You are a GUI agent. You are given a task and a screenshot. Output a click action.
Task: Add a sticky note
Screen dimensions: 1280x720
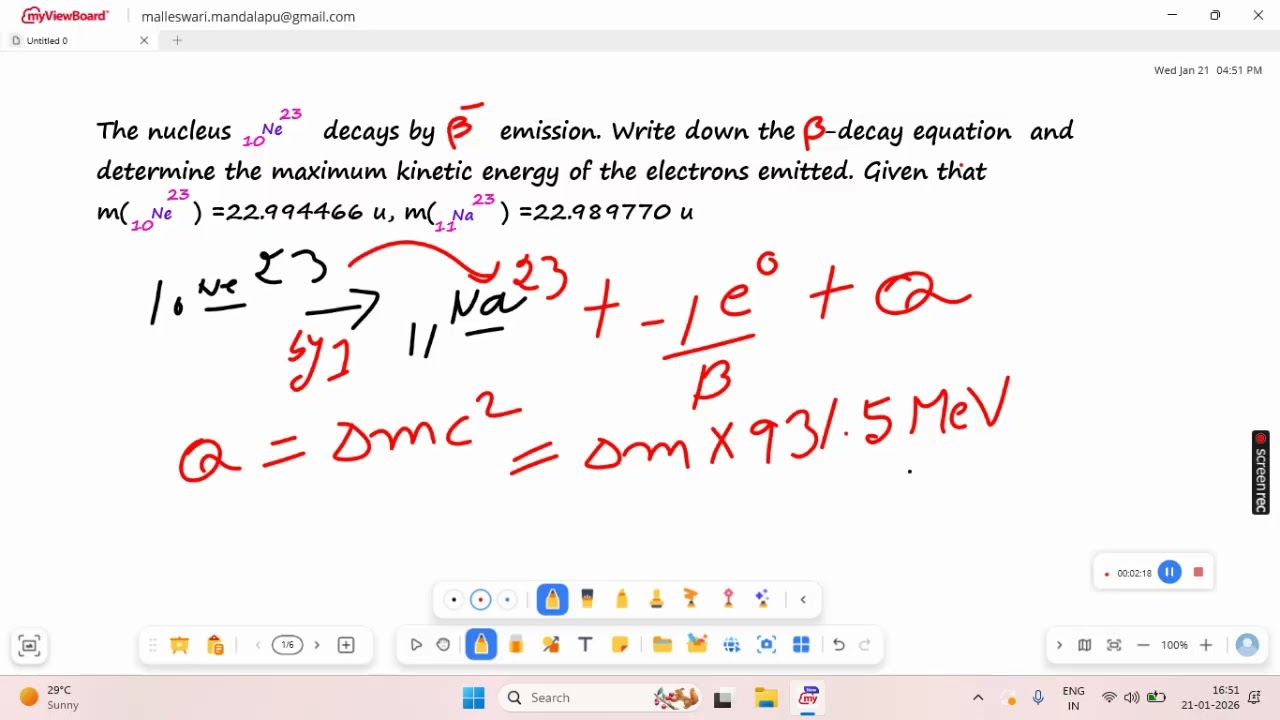[620, 645]
